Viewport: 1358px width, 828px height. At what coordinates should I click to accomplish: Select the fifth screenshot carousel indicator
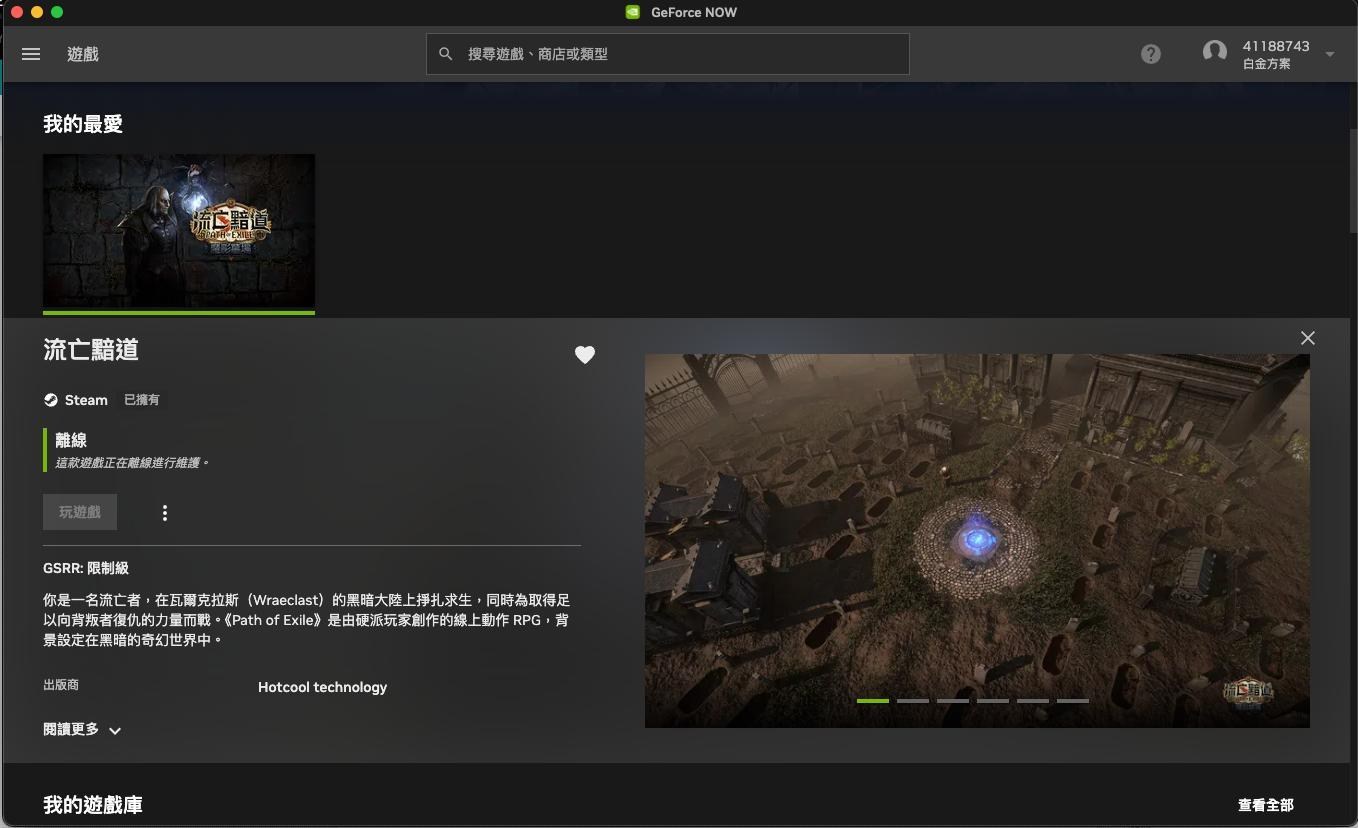point(1033,701)
